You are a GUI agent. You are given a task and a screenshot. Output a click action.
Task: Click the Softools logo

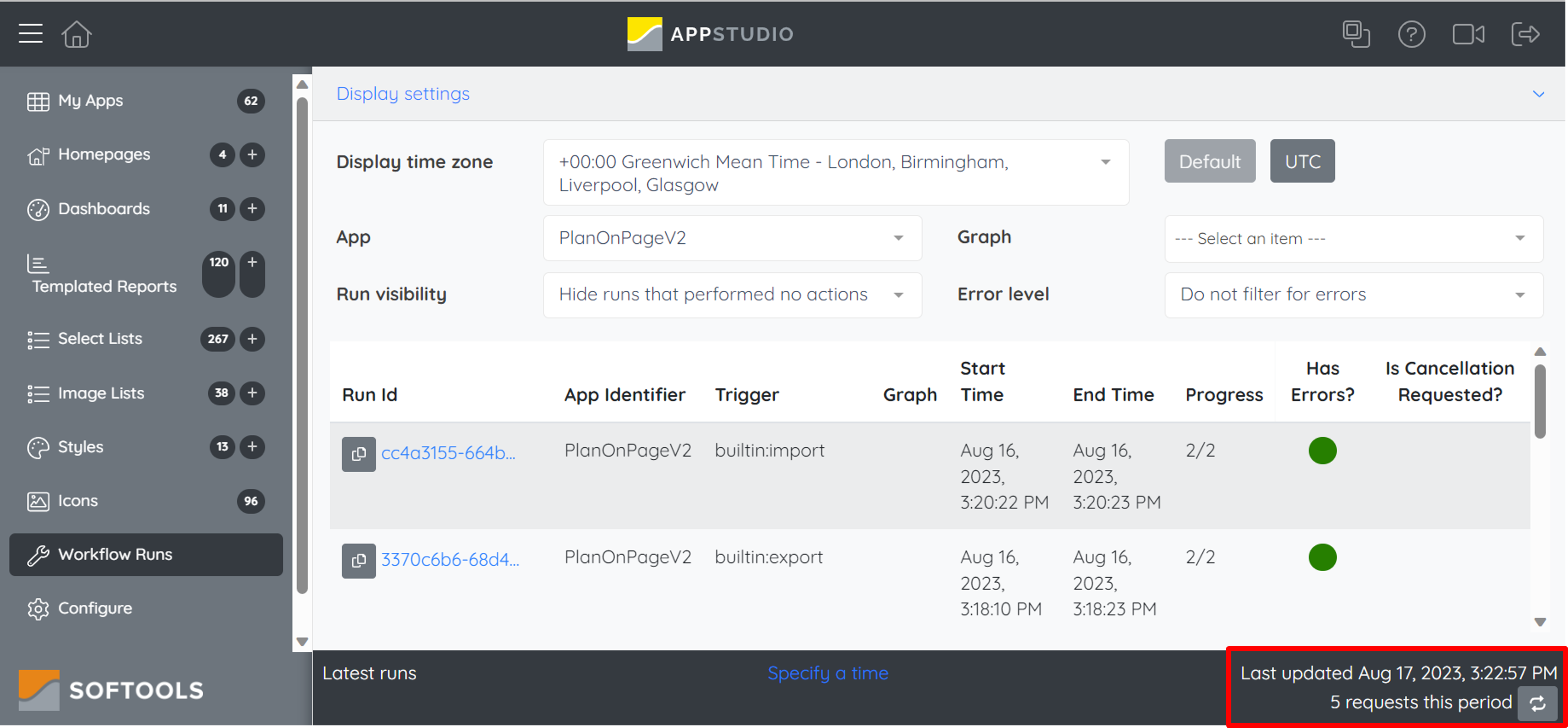[x=111, y=690]
